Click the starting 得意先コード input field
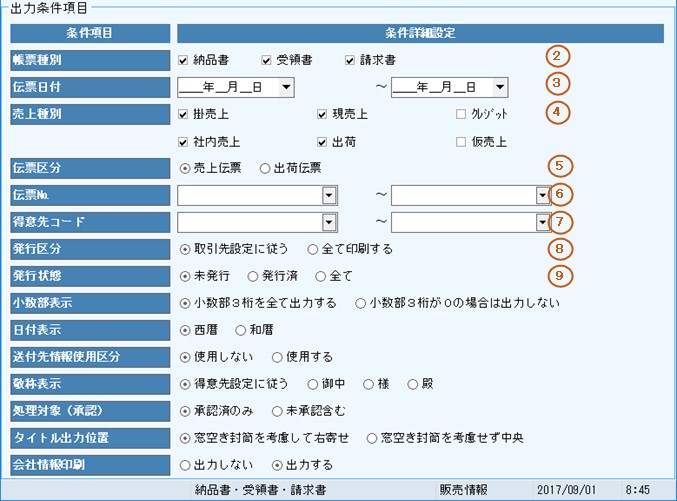The image size is (677, 501). [x=249, y=222]
